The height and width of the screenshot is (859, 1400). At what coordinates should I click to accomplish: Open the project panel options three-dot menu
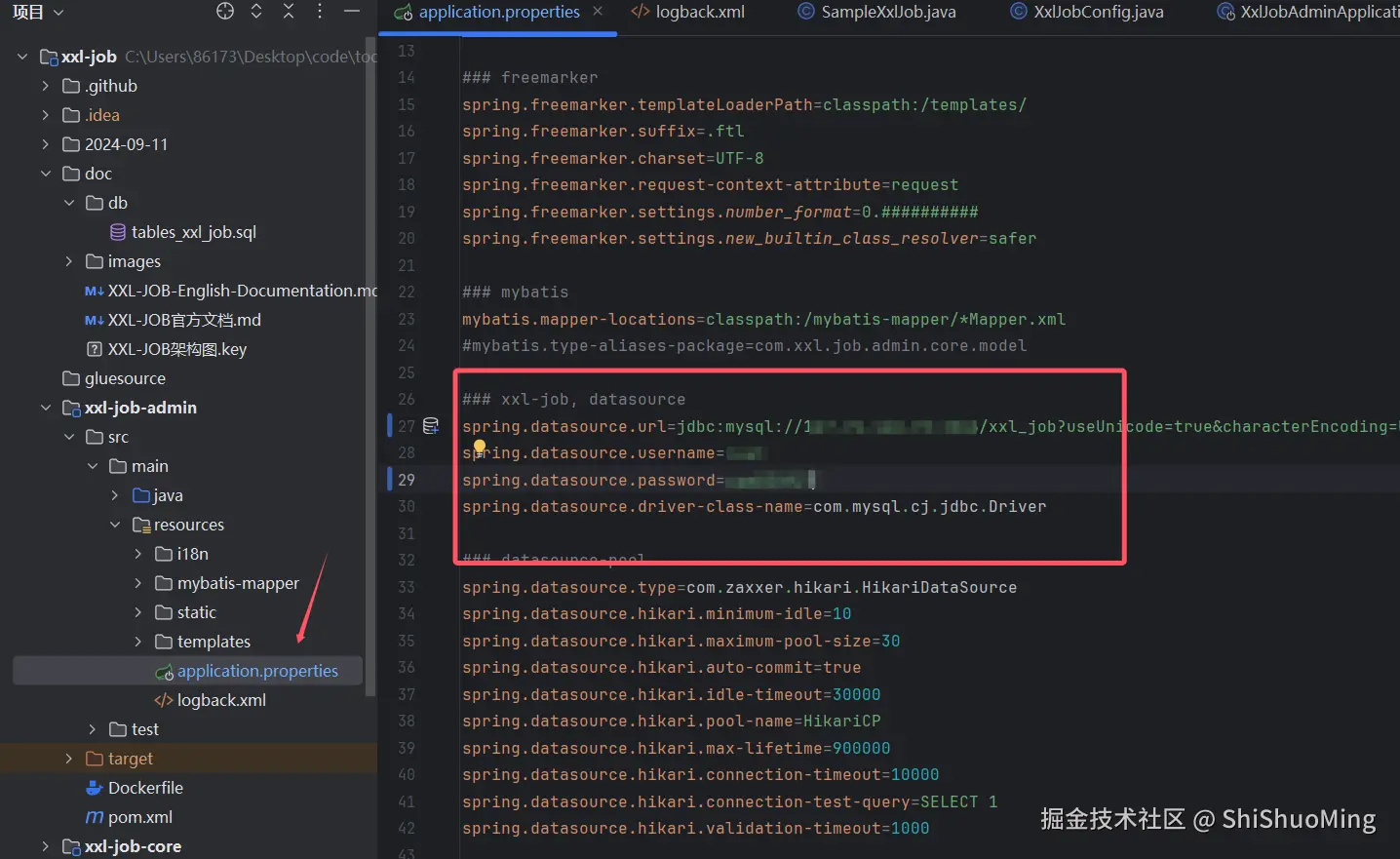pos(320,12)
